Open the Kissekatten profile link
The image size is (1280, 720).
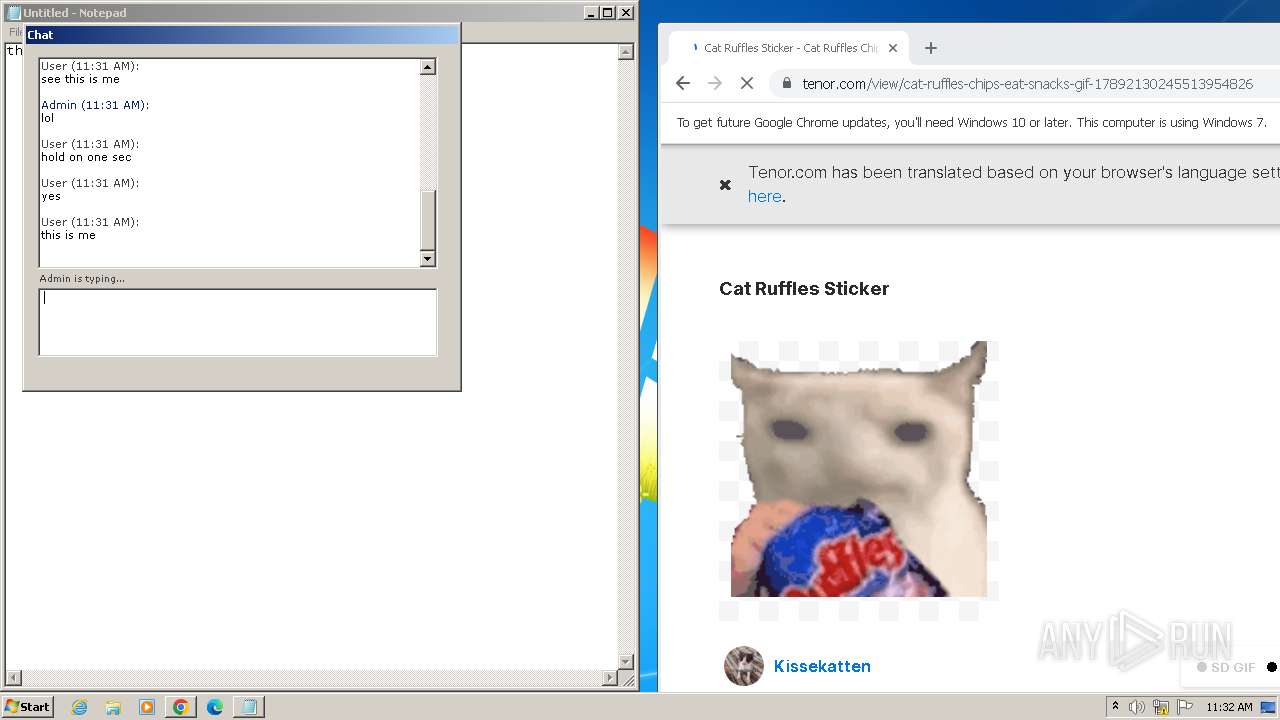[x=822, y=666]
